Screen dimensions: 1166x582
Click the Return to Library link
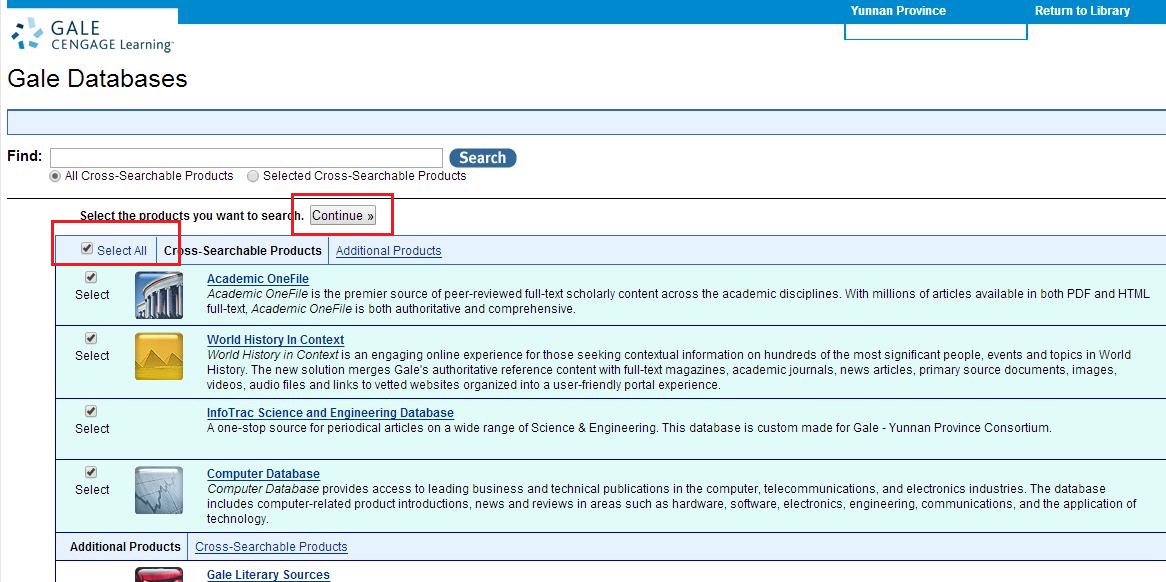click(1082, 11)
